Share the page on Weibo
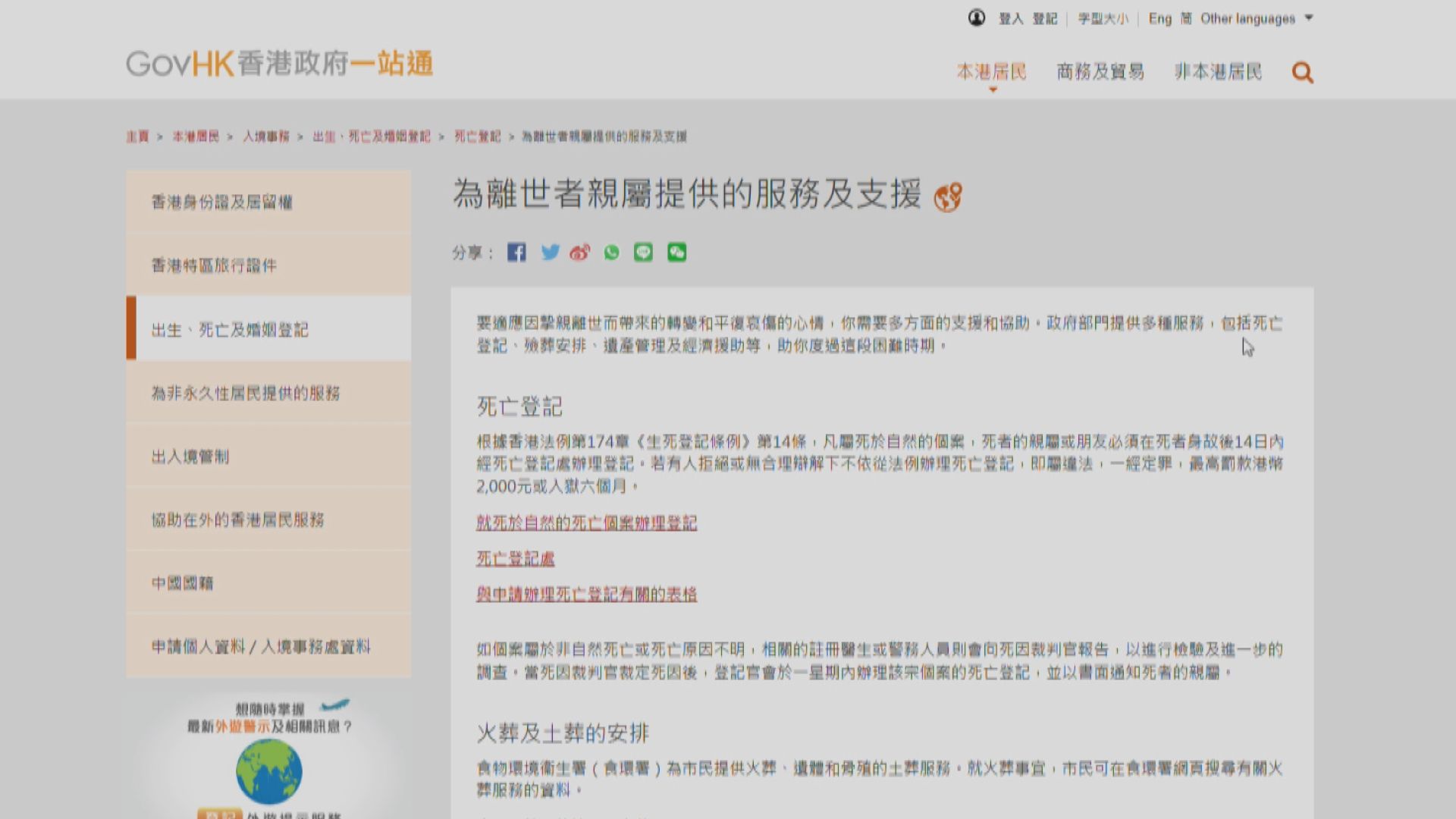Screen dimensions: 1456x819 click(x=580, y=253)
